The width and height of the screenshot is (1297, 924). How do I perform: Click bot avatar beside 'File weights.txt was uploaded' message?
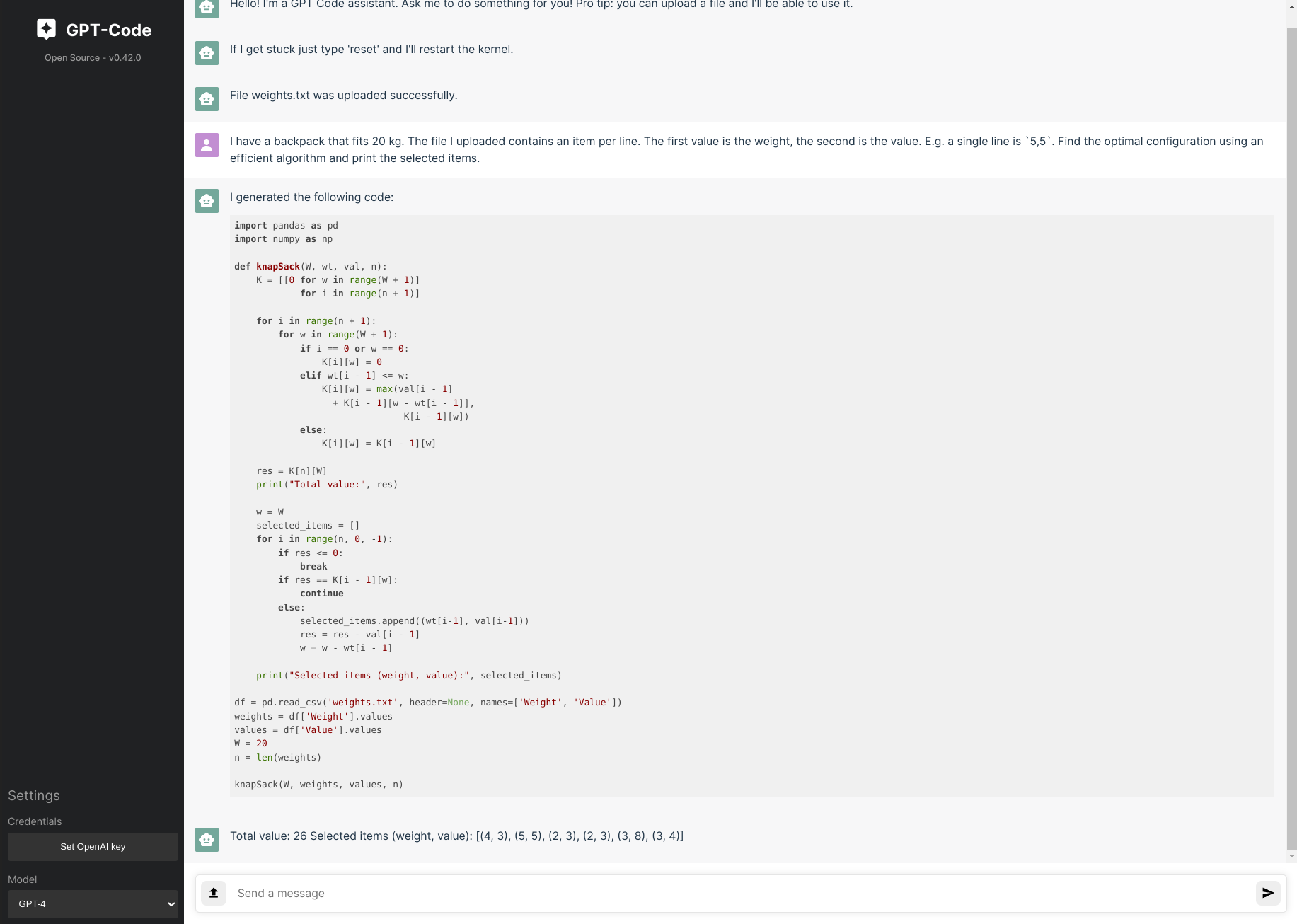[207, 98]
